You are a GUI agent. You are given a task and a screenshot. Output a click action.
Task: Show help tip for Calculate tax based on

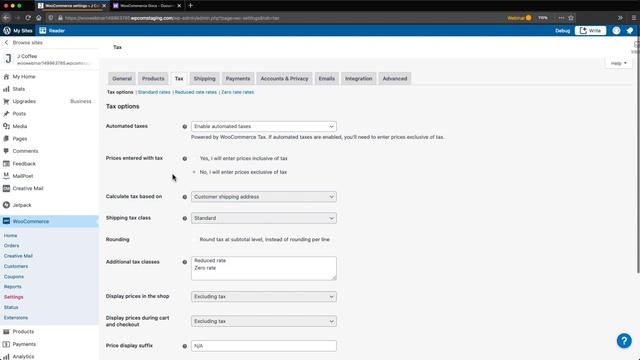point(184,197)
